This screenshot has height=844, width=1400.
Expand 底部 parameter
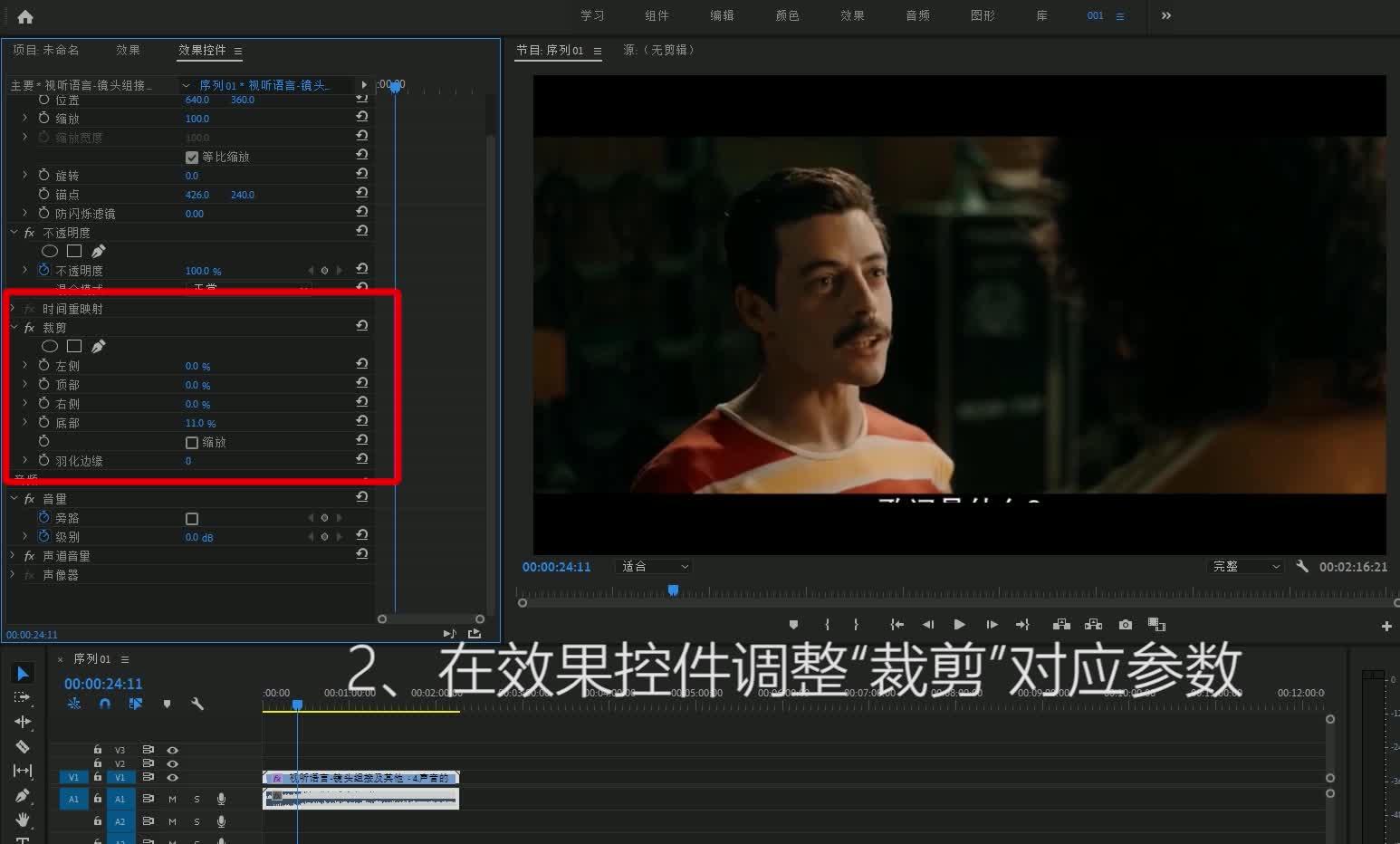coord(25,422)
